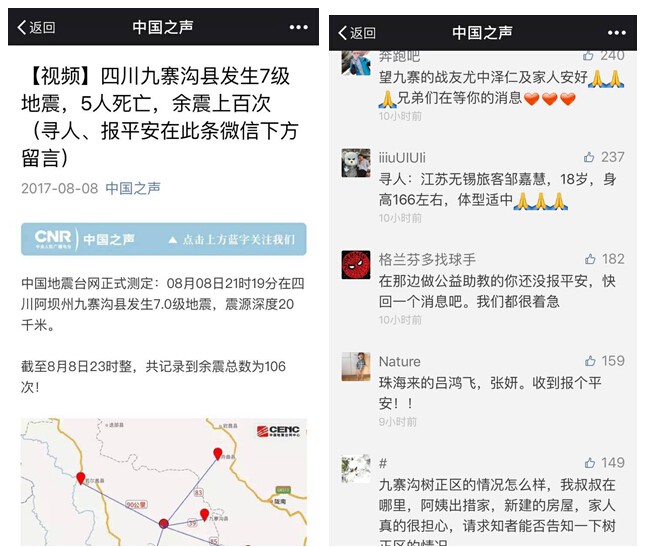The width and height of the screenshot is (657, 547).
Task: Like the # user's comment with 149 likes
Action: pyautogui.click(x=590, y=463)
